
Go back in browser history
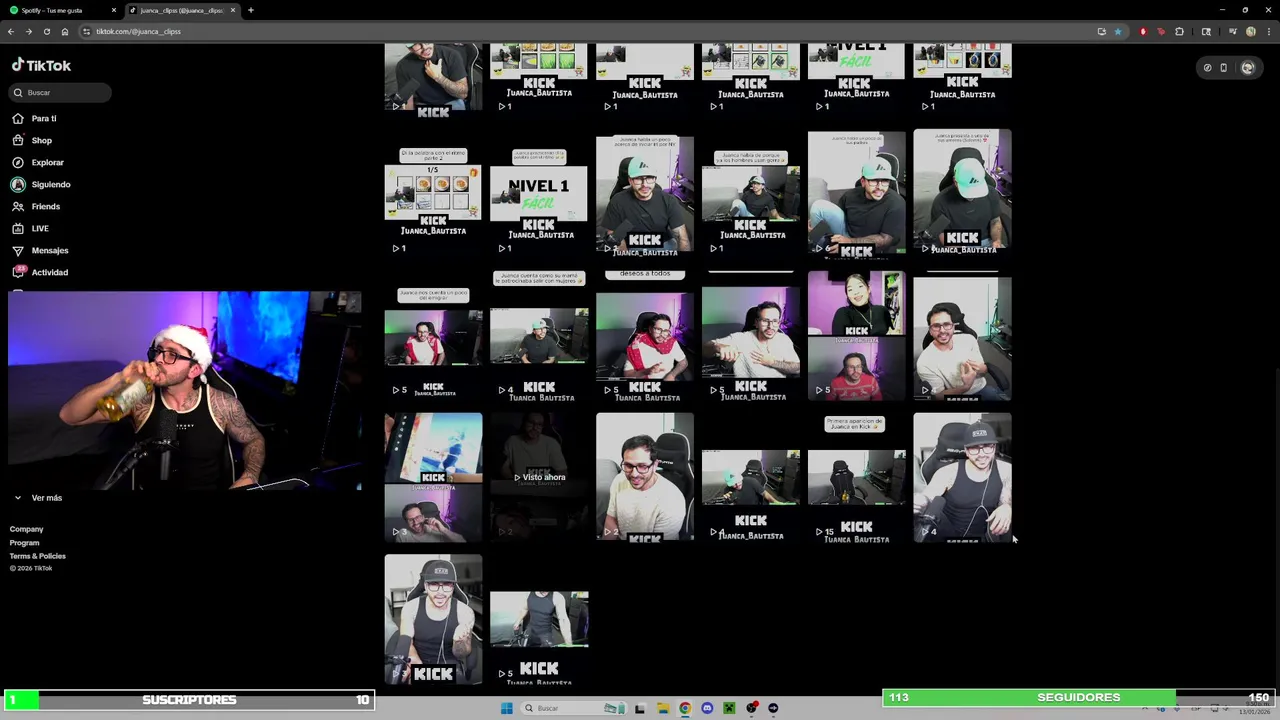11,31
